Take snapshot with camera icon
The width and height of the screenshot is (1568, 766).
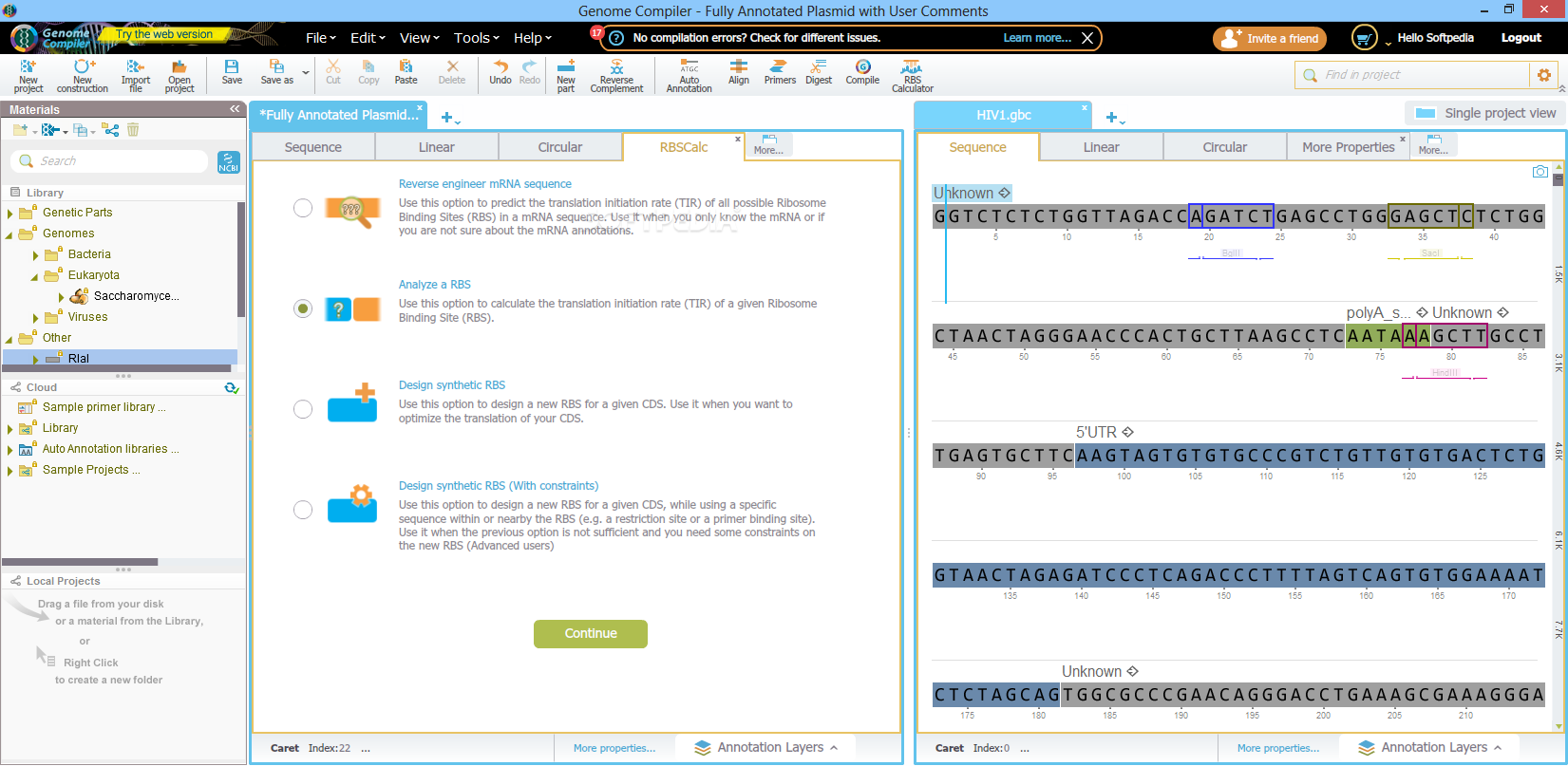point(1540,172)
